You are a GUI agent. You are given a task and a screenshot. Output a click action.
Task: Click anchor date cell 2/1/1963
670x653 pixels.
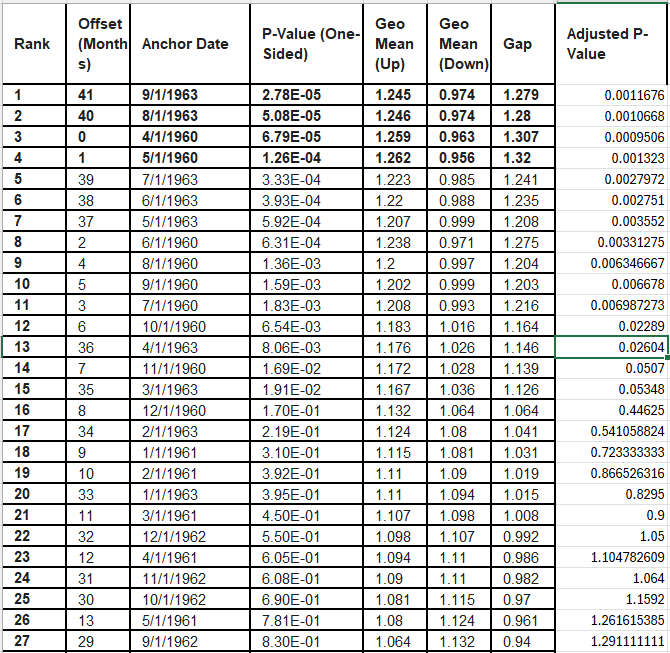[190, 431]
